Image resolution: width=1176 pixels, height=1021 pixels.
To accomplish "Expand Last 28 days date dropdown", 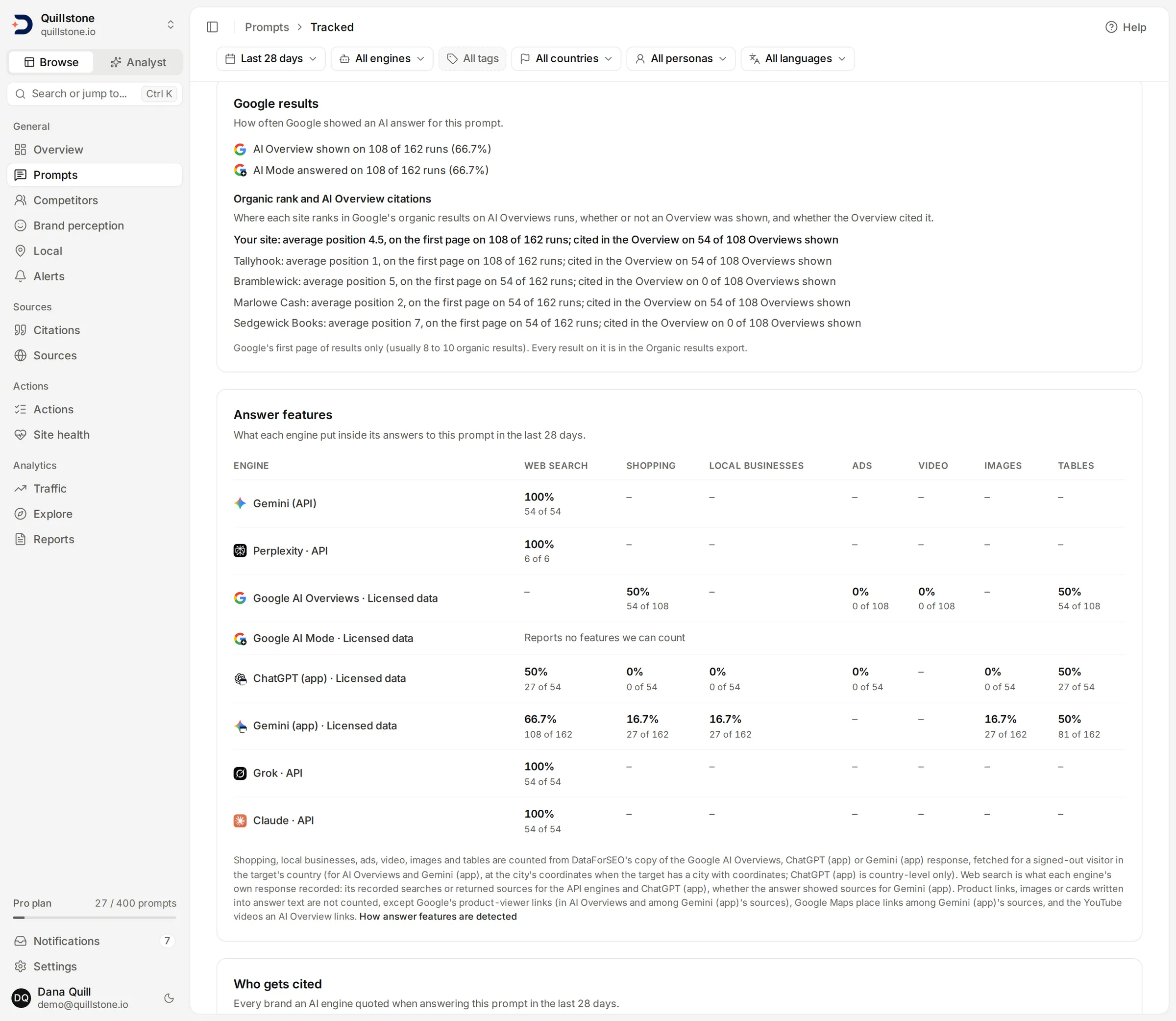I will 270,59.
